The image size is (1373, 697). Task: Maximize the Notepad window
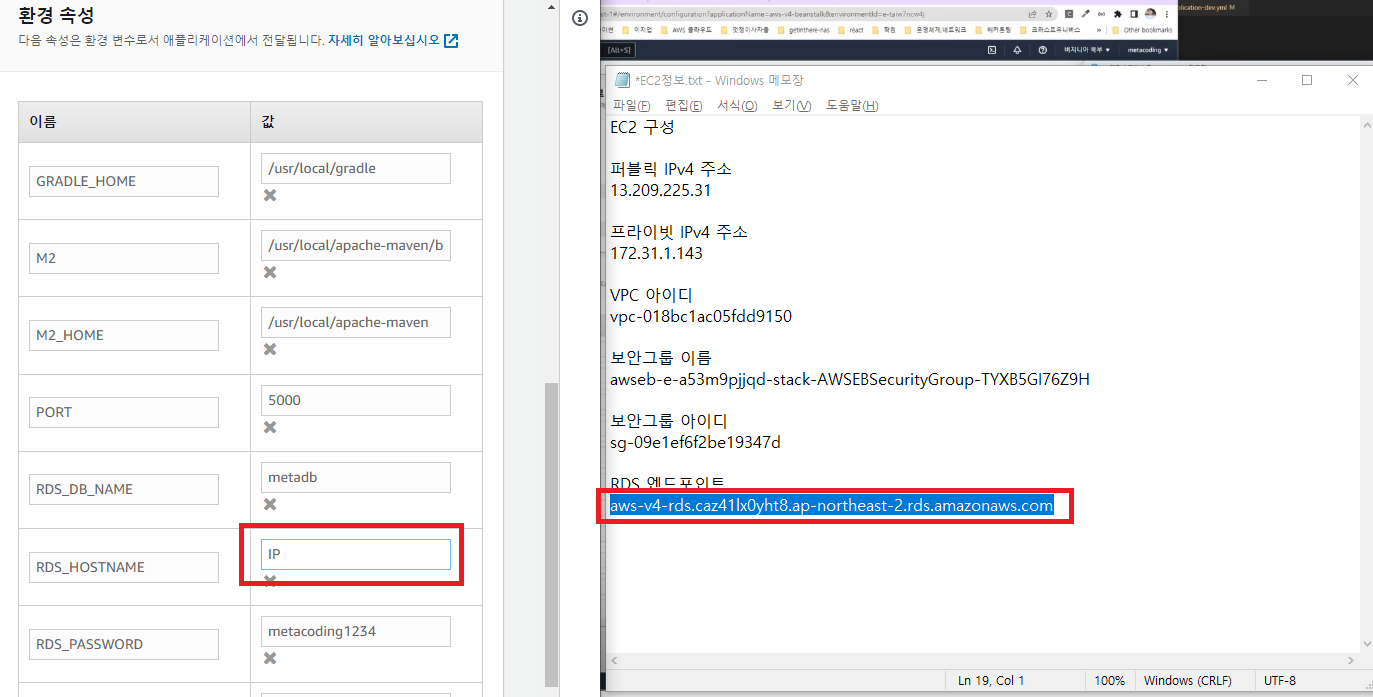[1306, 80]
